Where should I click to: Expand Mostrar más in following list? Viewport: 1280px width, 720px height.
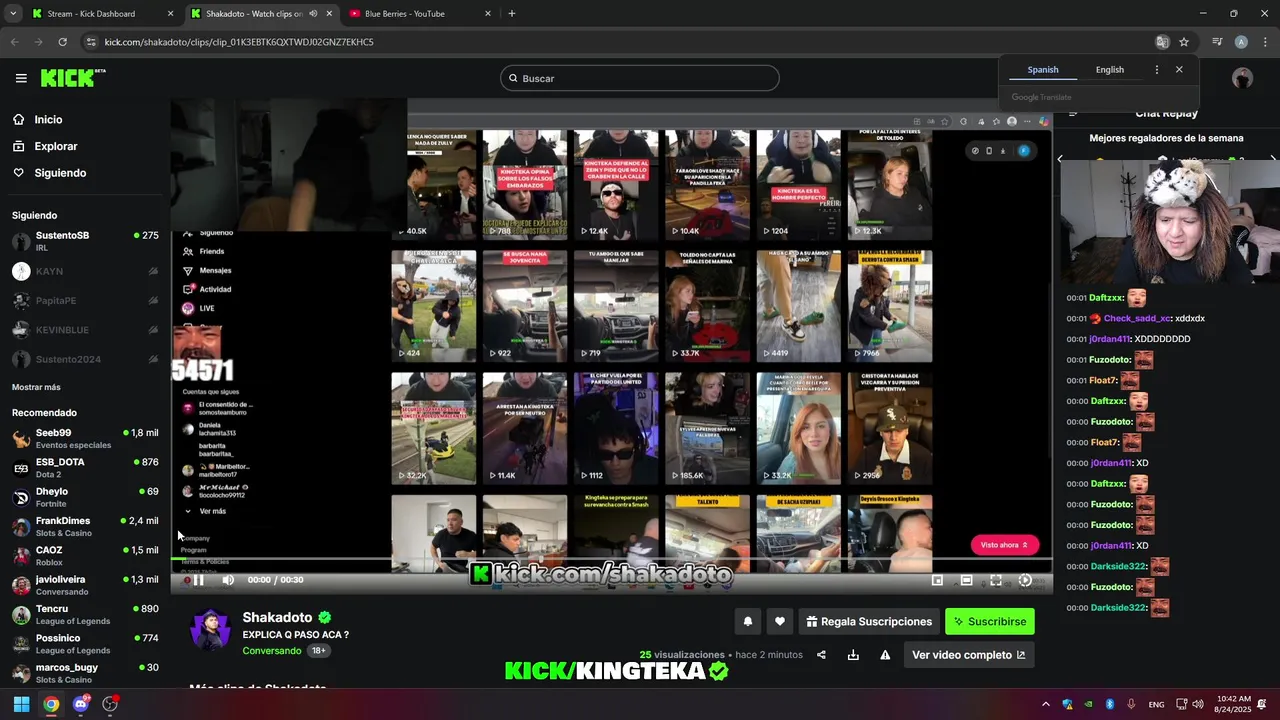36,387
